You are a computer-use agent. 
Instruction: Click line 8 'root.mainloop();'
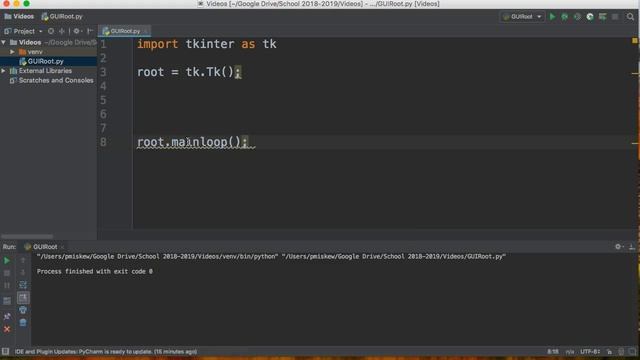192,142
